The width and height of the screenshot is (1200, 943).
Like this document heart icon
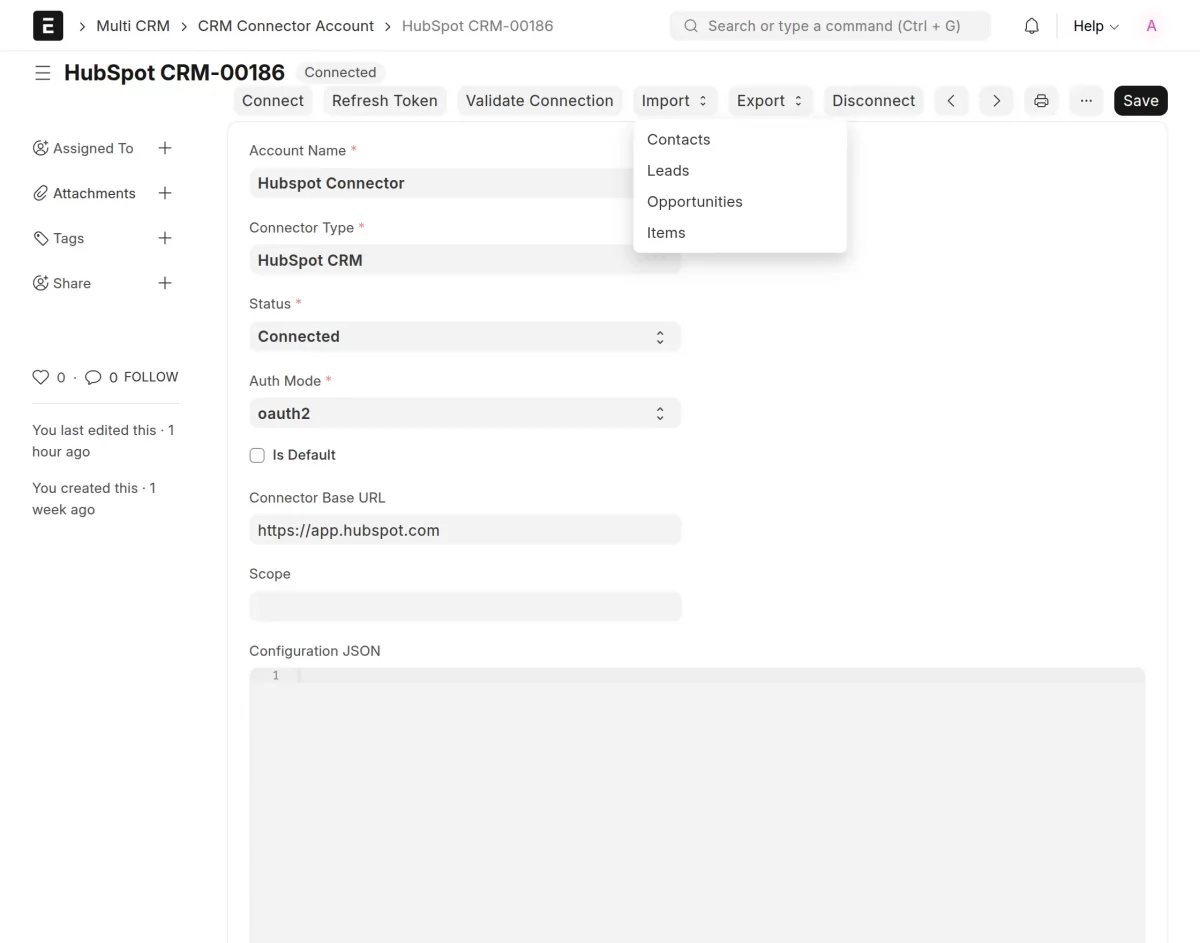[41, 377]
